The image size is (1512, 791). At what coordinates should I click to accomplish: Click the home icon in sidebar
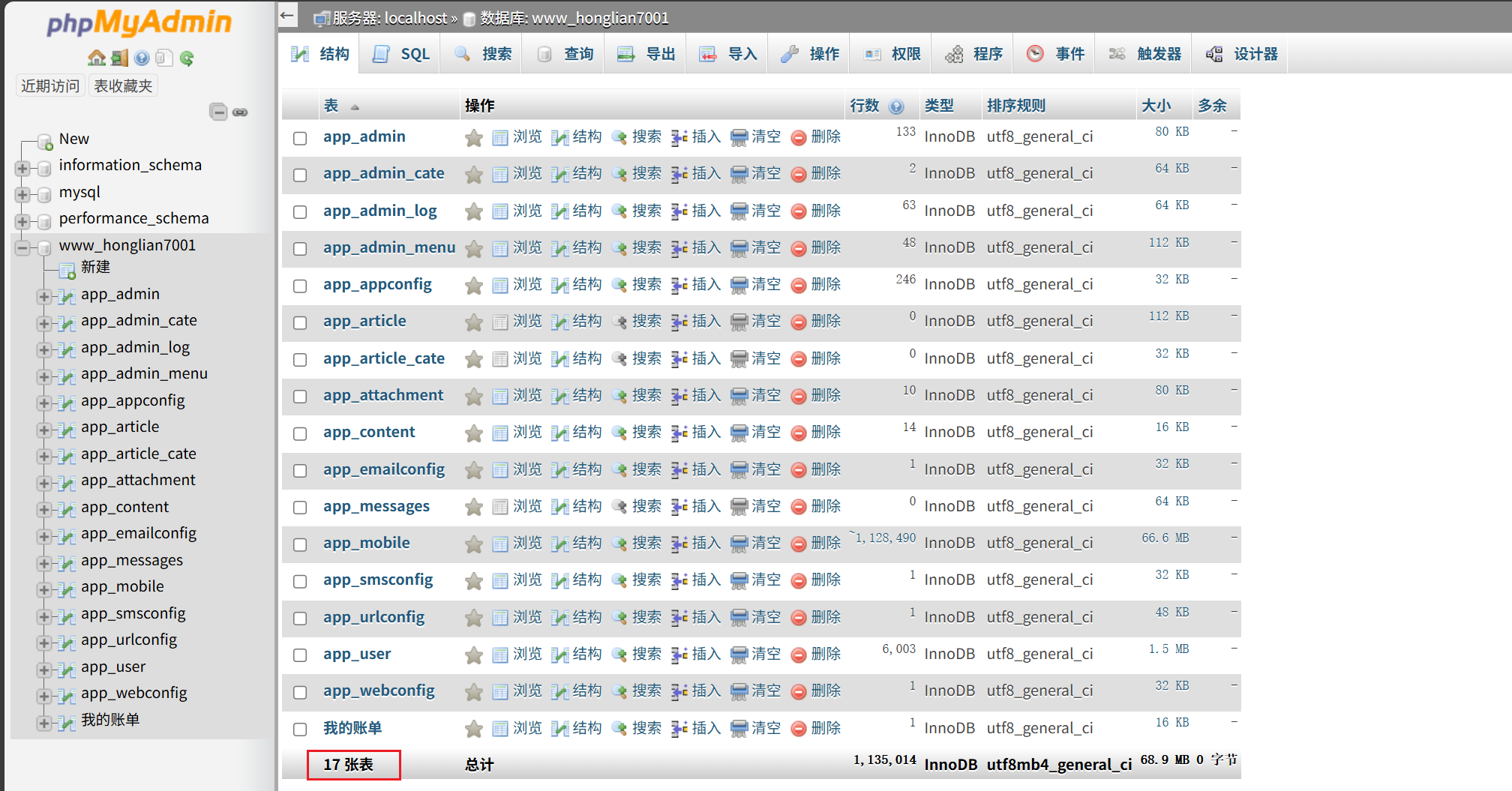click(x=96, y=58)
